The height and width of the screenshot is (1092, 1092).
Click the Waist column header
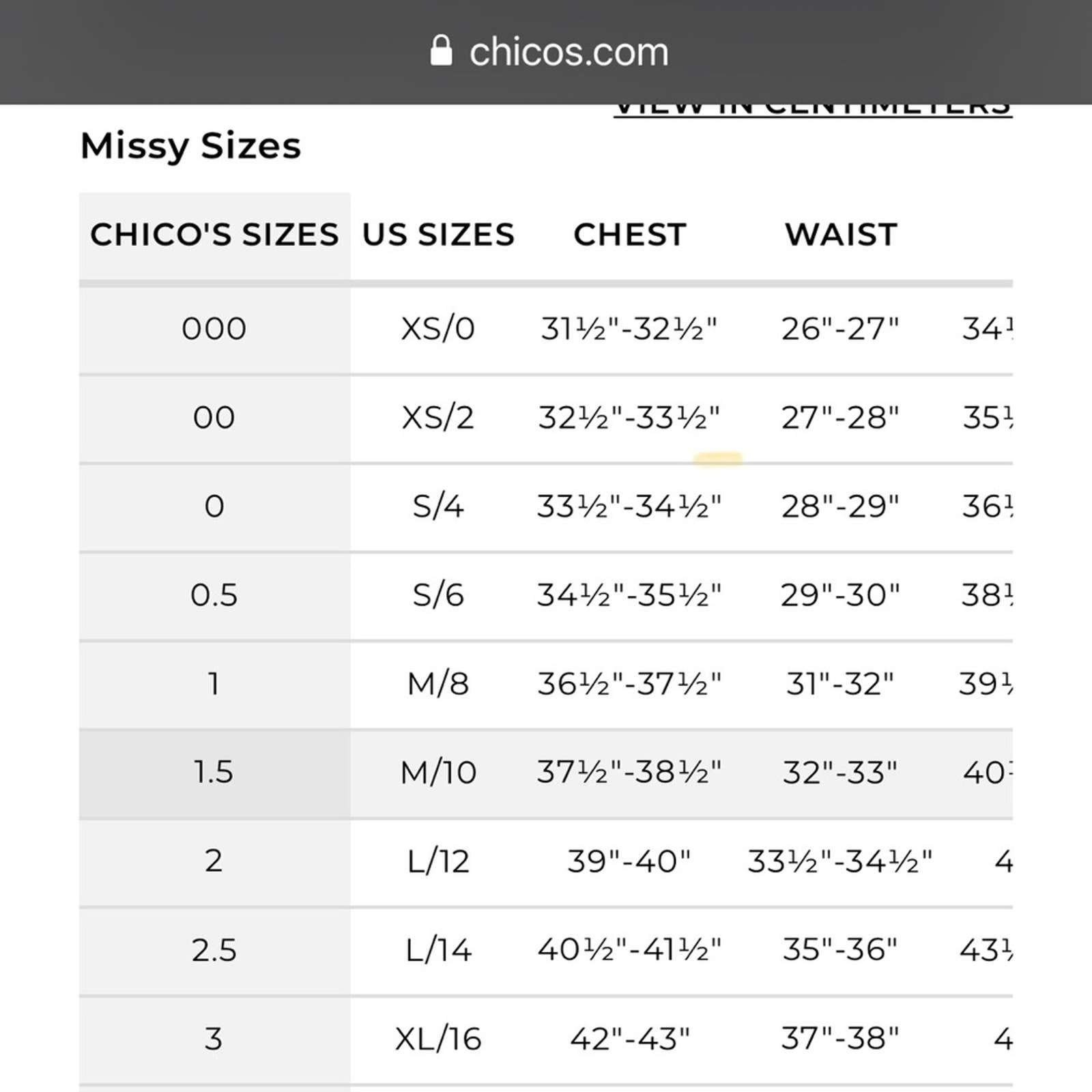tap(841, 235)
